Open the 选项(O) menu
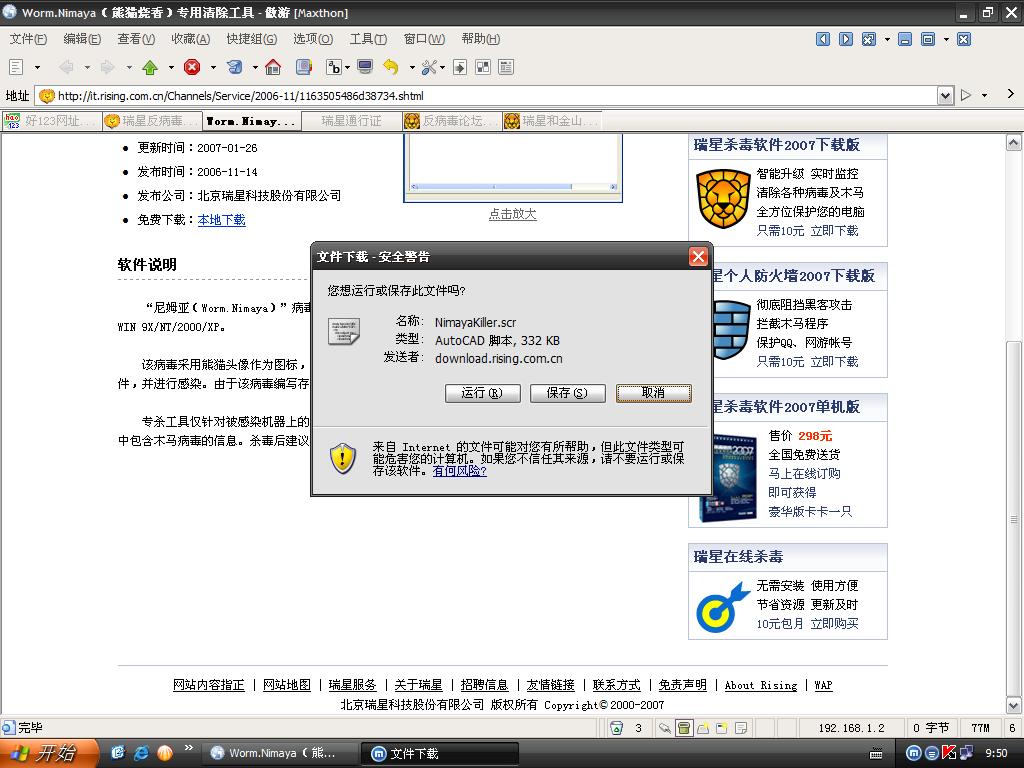 click(x=313, y=39)
